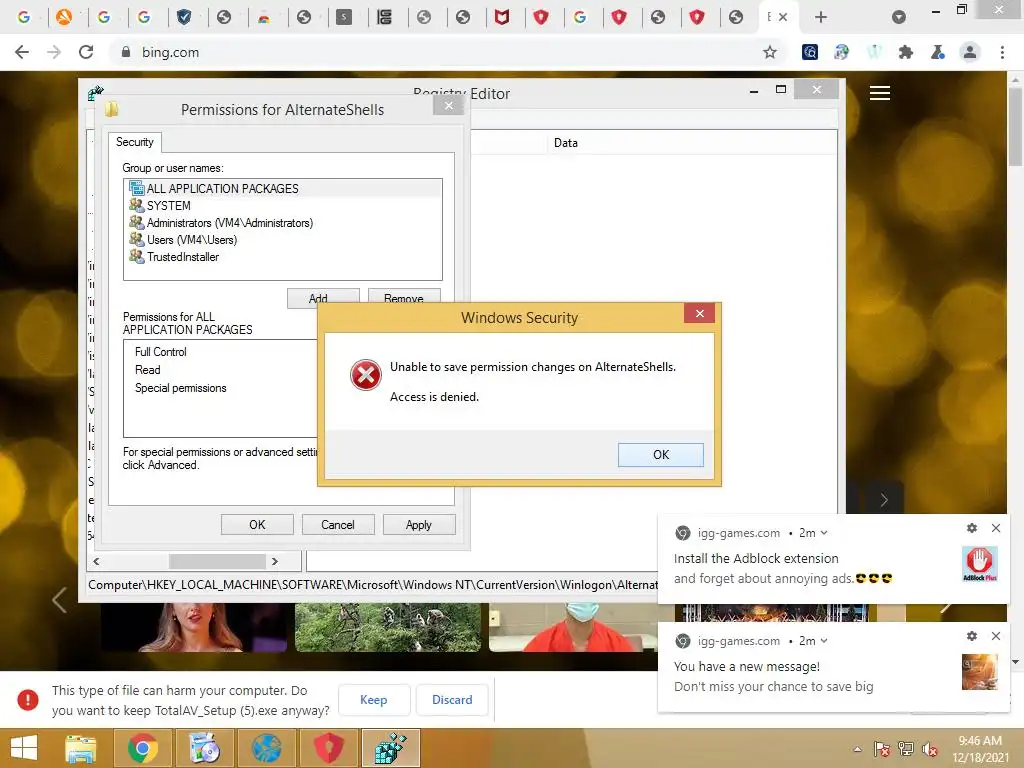Open the Chrome Extensions puzzle icon
Viewport: 1024px width, 768px height.
click(905, 52)
